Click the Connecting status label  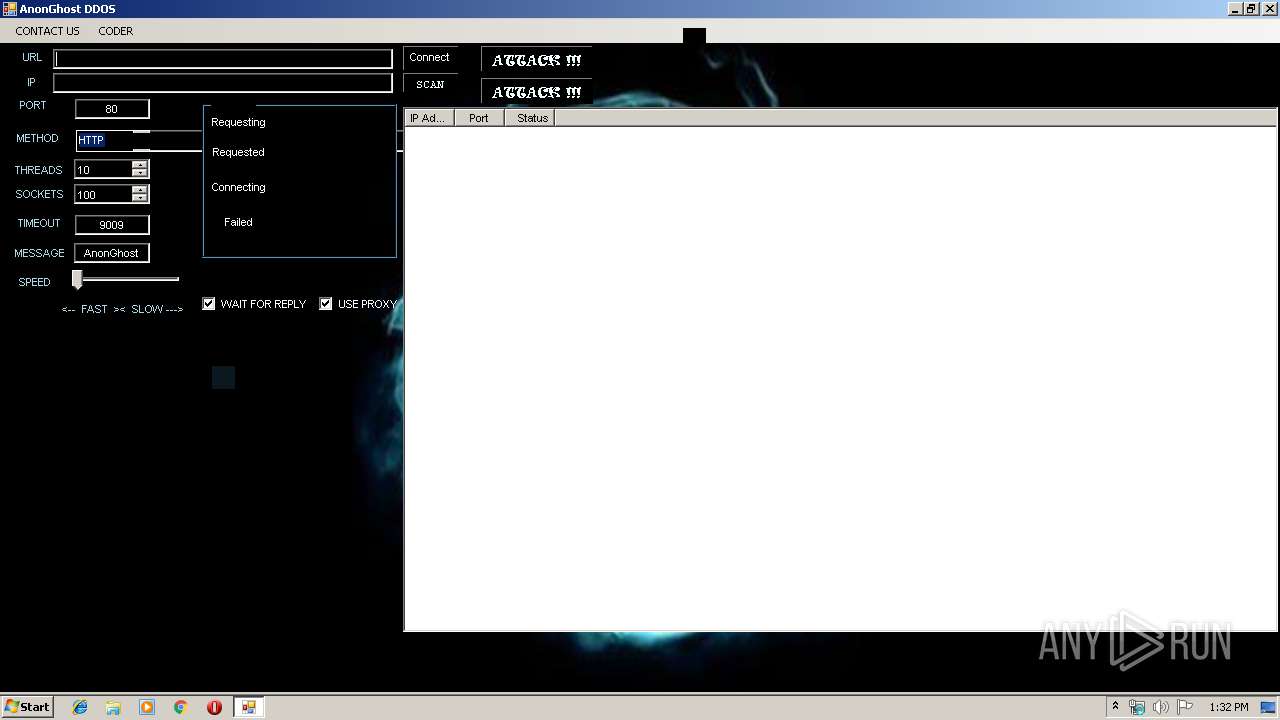pos(238,187)
